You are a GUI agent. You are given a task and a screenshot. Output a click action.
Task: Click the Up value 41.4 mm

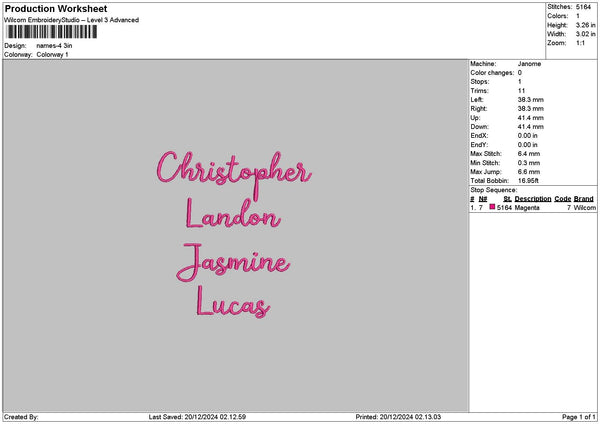pos(530,118)
